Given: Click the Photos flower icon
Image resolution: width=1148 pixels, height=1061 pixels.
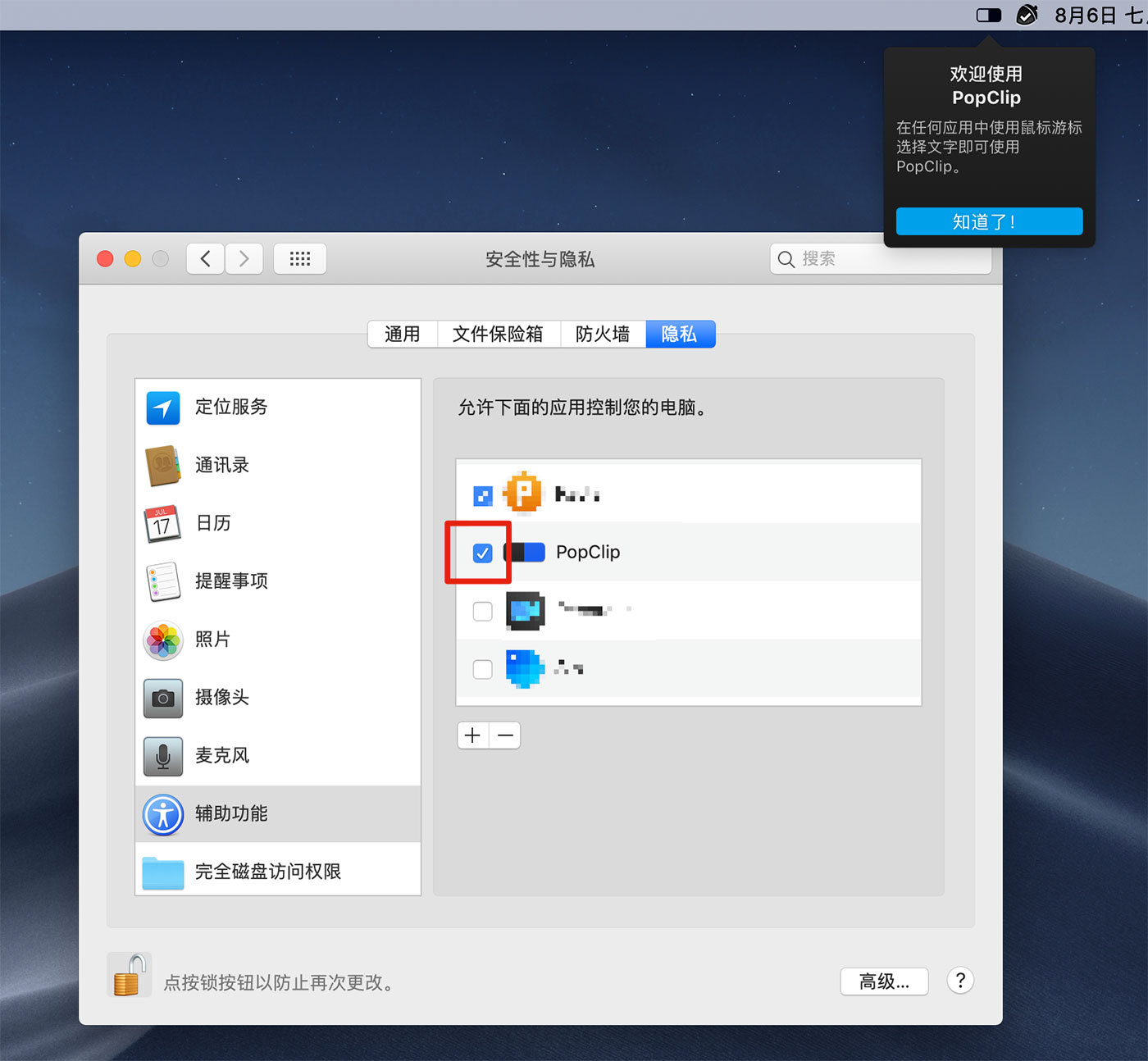Looking at the screenshot, I should point(163,640).
